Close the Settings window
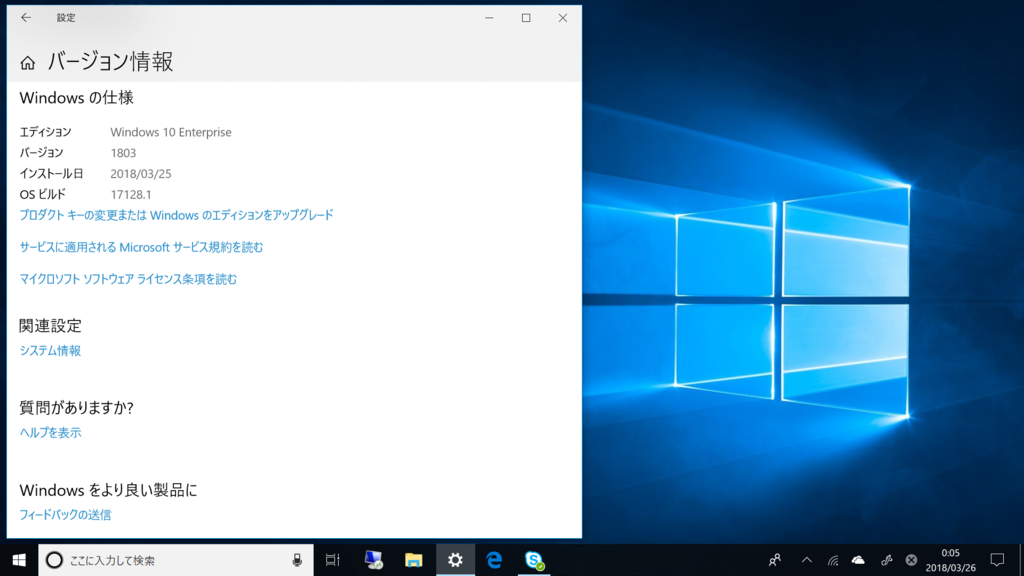The image size is (1024, 576). (563, 18)
